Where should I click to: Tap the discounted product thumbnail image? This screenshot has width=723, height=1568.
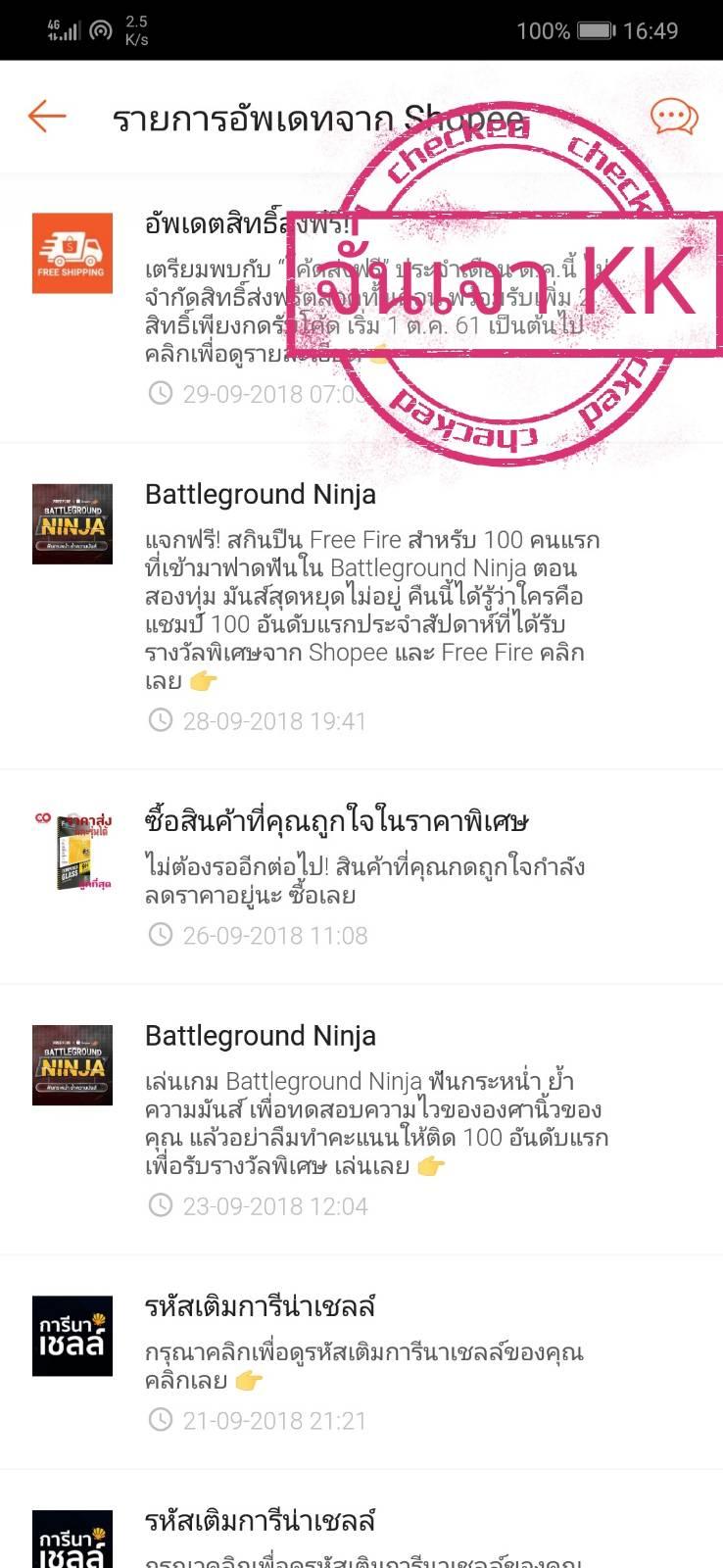(72, 850)
